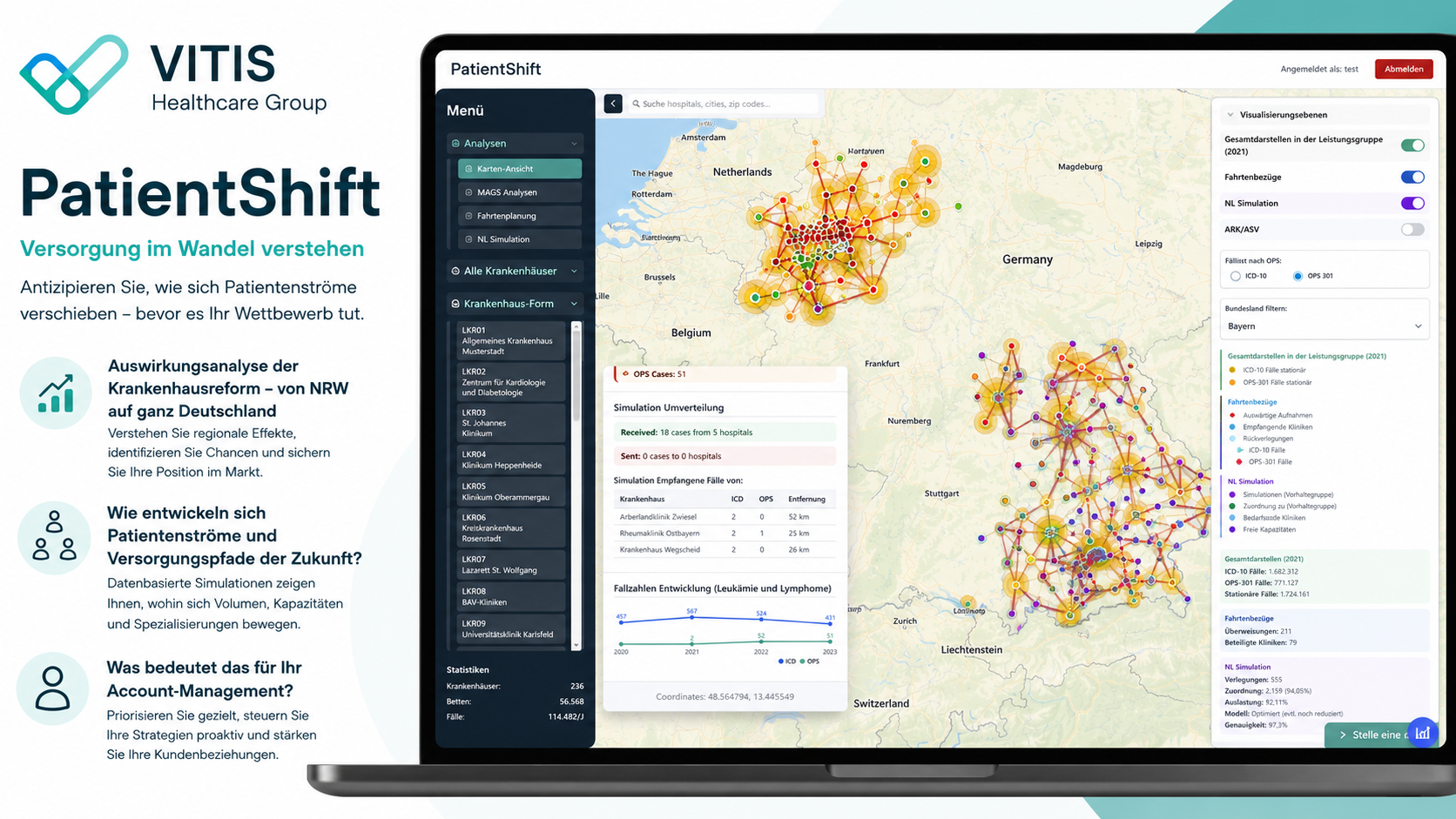Collapse the Krankenhaus-Form chevron
The width and height of the screenshot is (1456, 819).
click(x=574, y=304)
